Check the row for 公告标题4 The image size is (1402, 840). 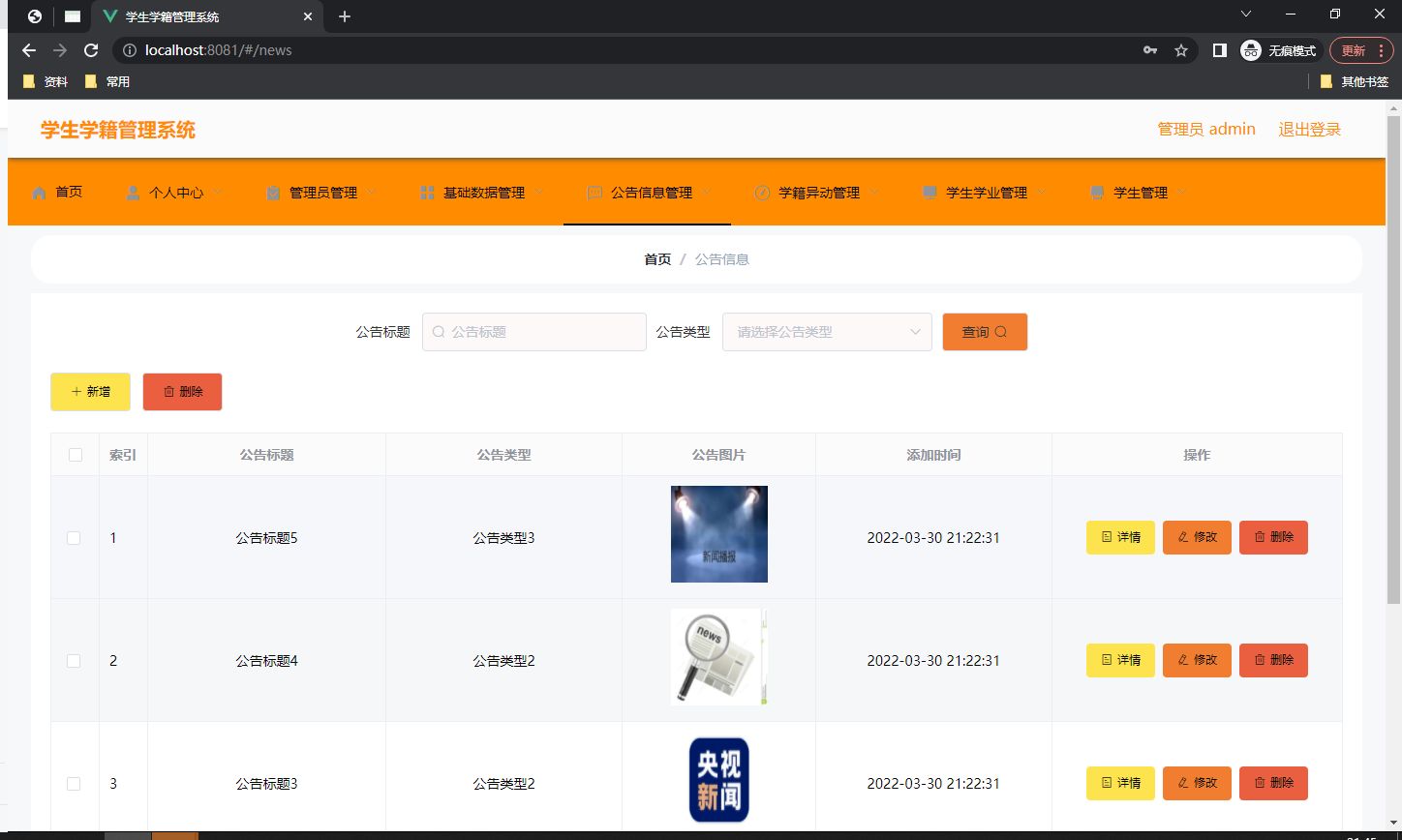click(x=74, y=661)
